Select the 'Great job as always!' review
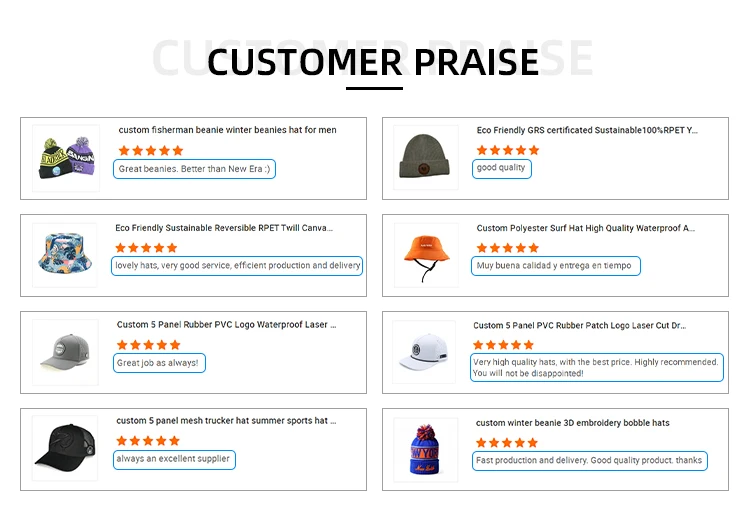This screenshot has width=750, height=510. pyautogui.click(x=158, y=363)
